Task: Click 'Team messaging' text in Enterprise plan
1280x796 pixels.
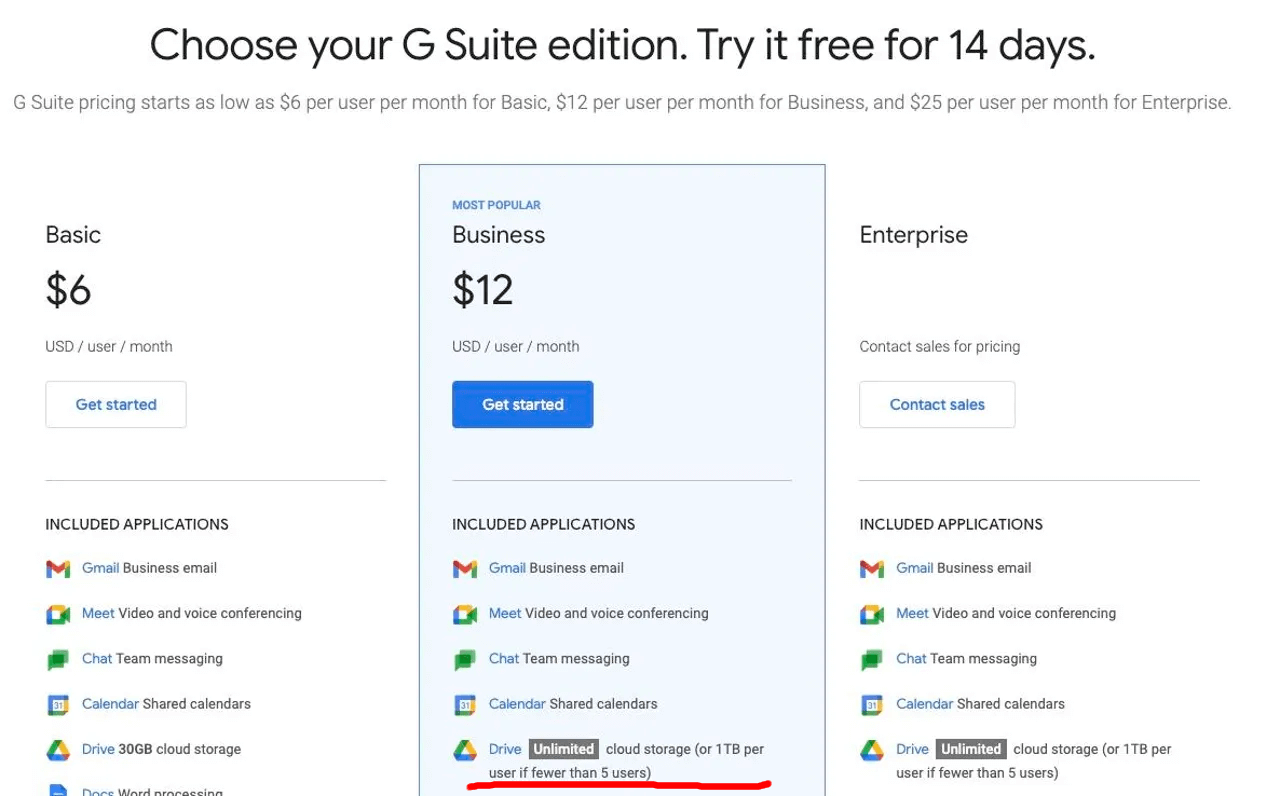Action: coord(983,658)
